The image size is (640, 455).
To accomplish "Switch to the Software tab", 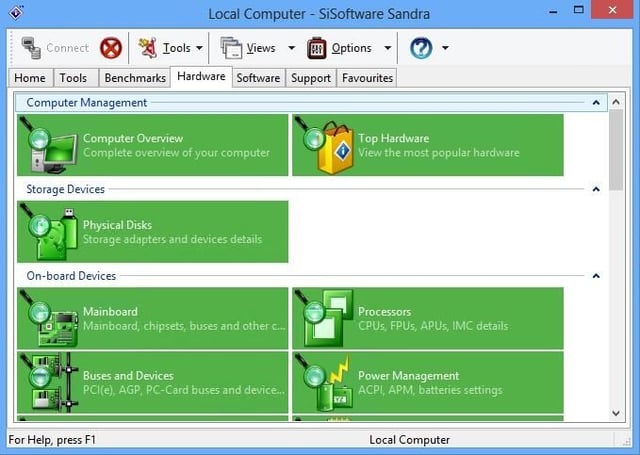I will tap(258, 78).
